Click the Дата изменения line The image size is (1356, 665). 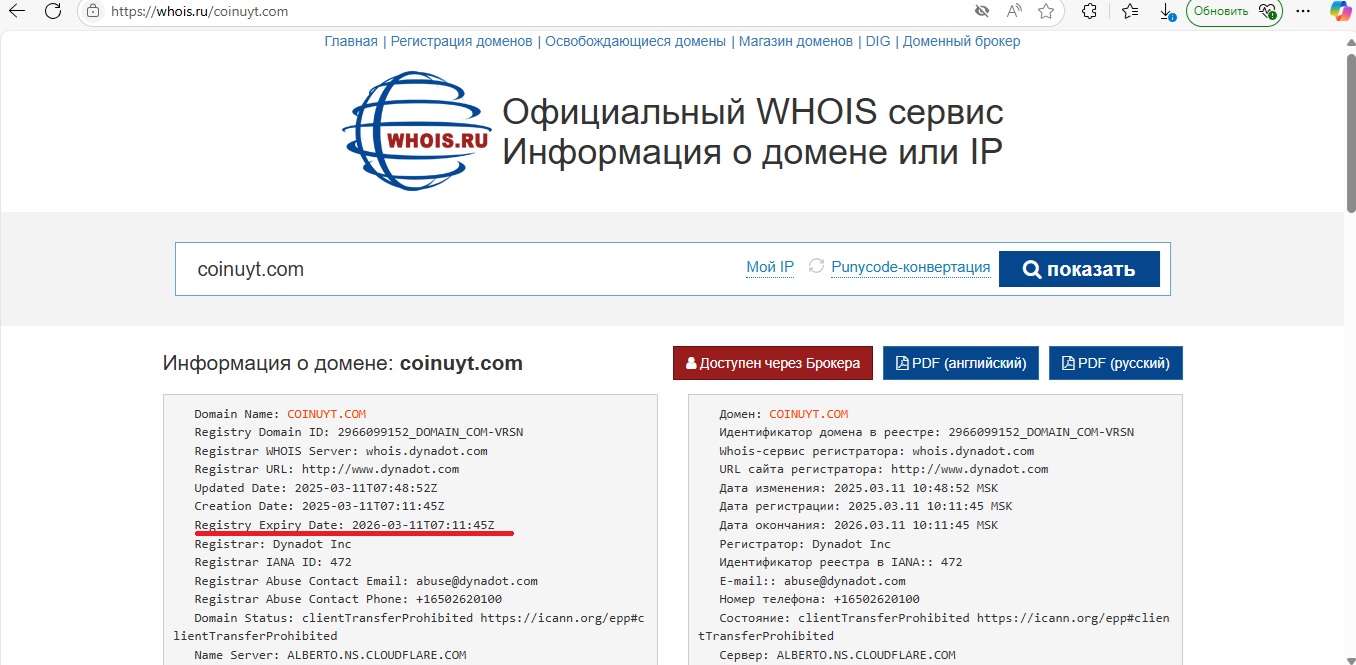tap(858, 488)
